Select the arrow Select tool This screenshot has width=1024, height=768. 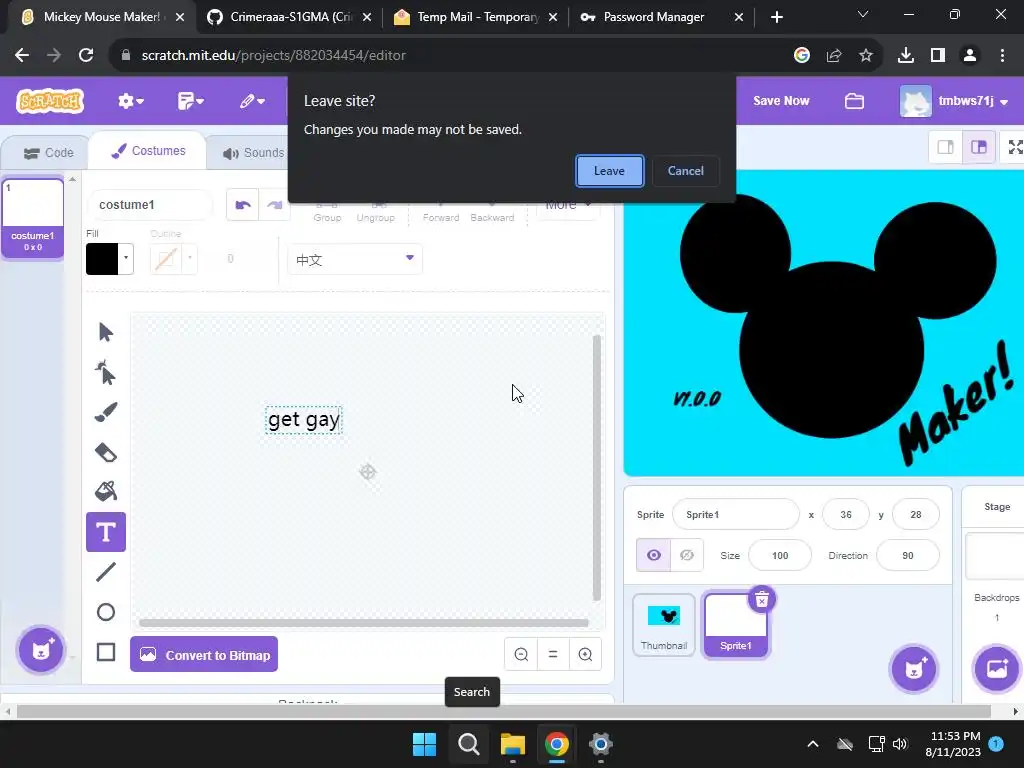(x=106, y=332)
